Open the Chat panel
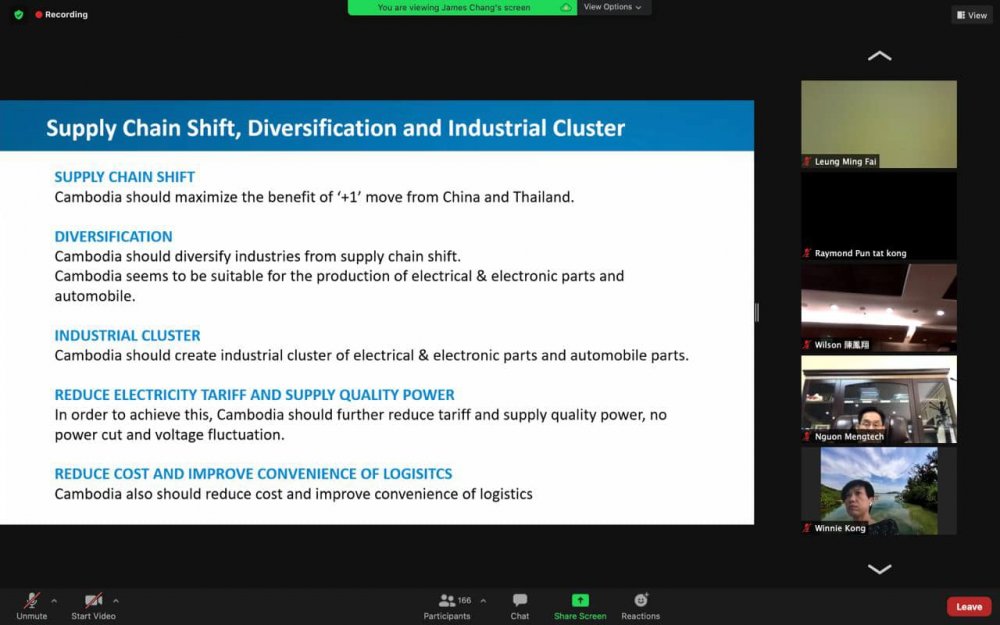The width and height of the screenshot is (1000, 625). tap(520, 600)
